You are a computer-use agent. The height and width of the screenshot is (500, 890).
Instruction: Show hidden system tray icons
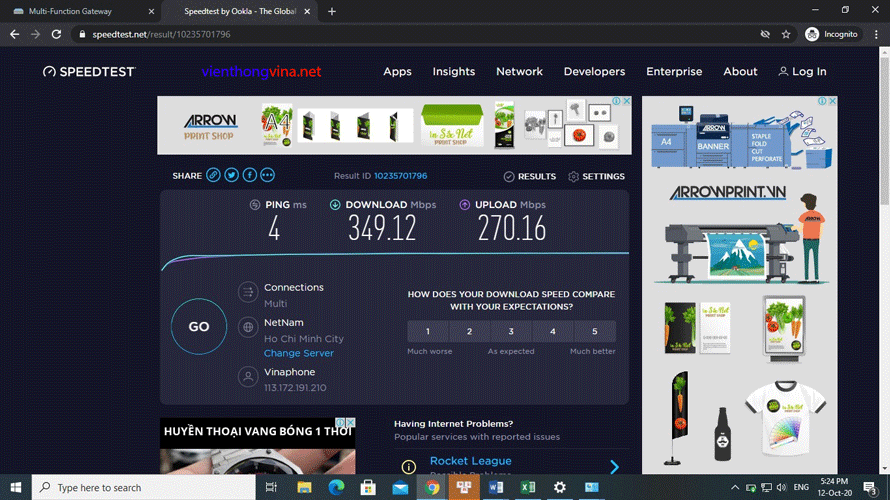pyautogui.click(x=736, y=487)
